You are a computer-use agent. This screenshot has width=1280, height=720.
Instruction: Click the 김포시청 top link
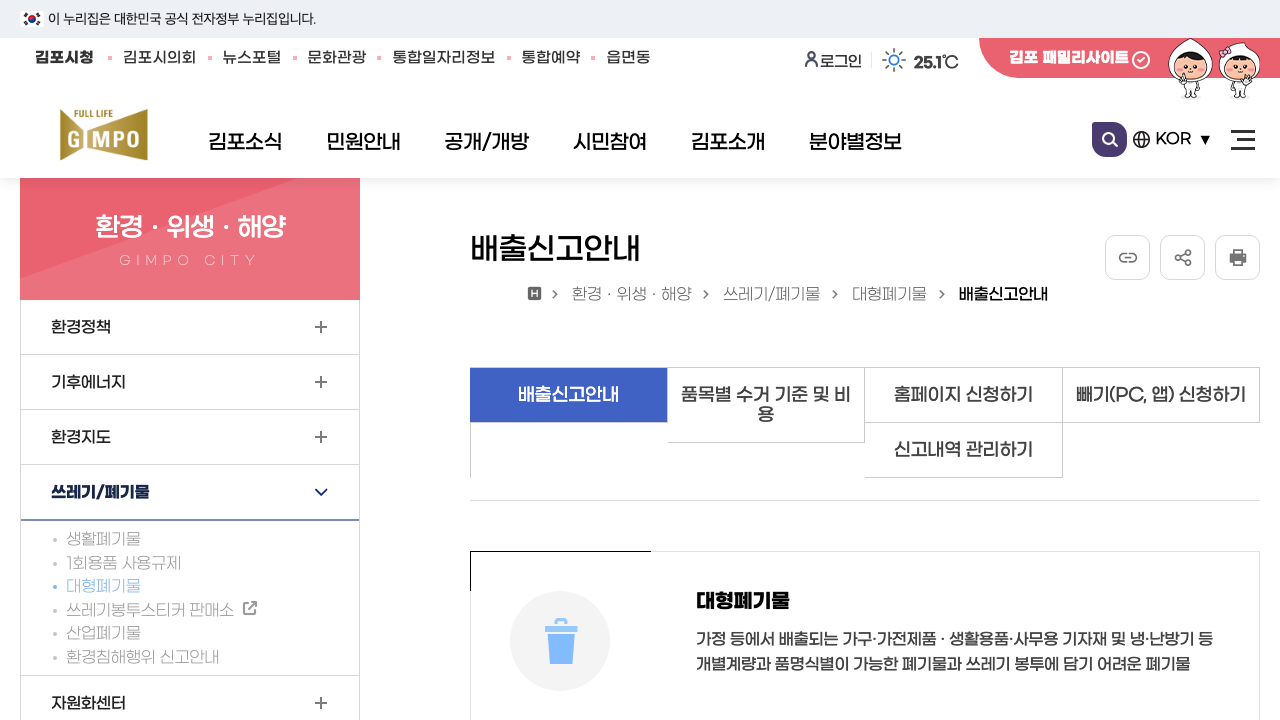[x=64, y=57]
